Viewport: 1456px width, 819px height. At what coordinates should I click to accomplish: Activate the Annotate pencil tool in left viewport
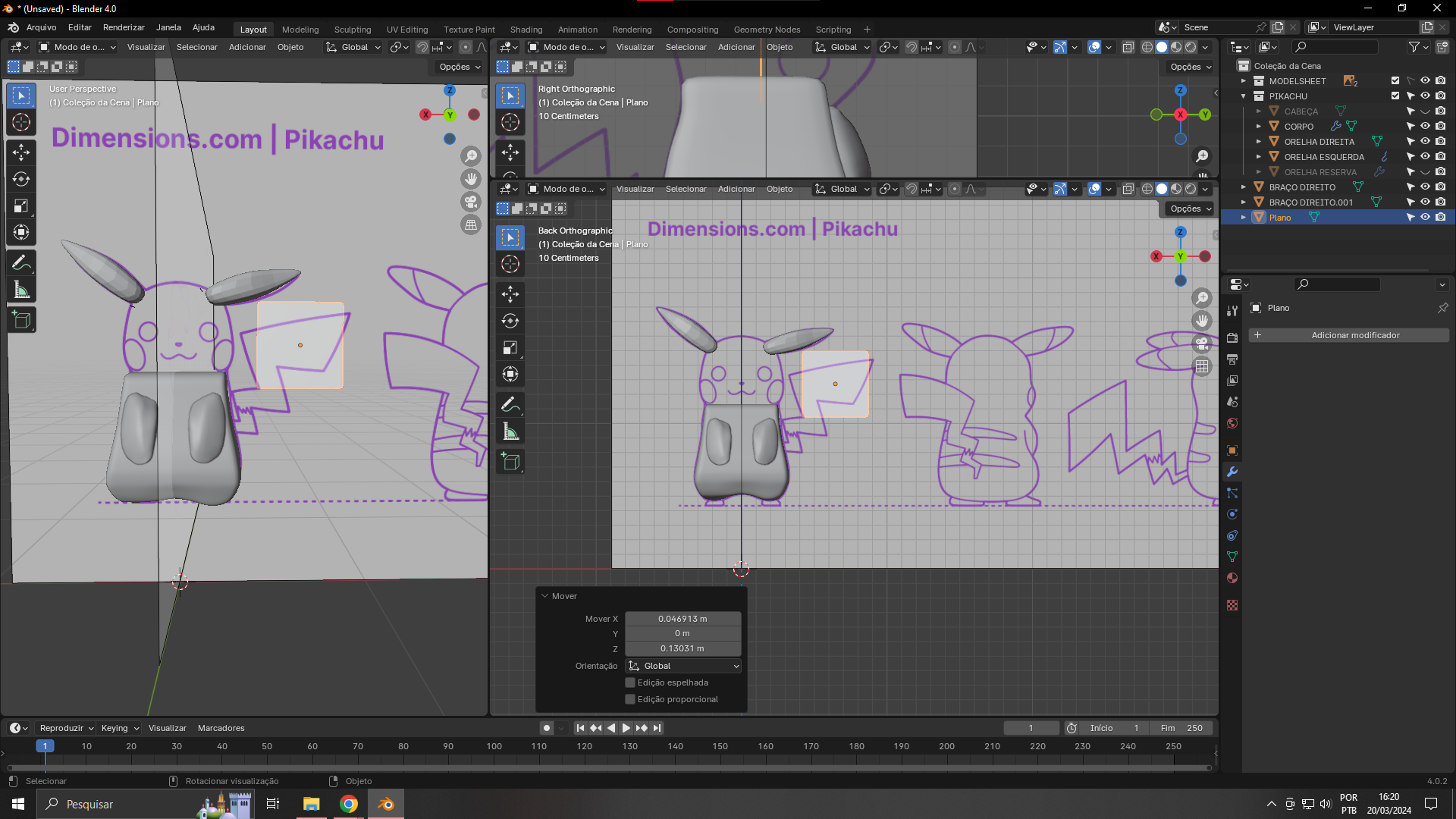(x=21, y=263)
